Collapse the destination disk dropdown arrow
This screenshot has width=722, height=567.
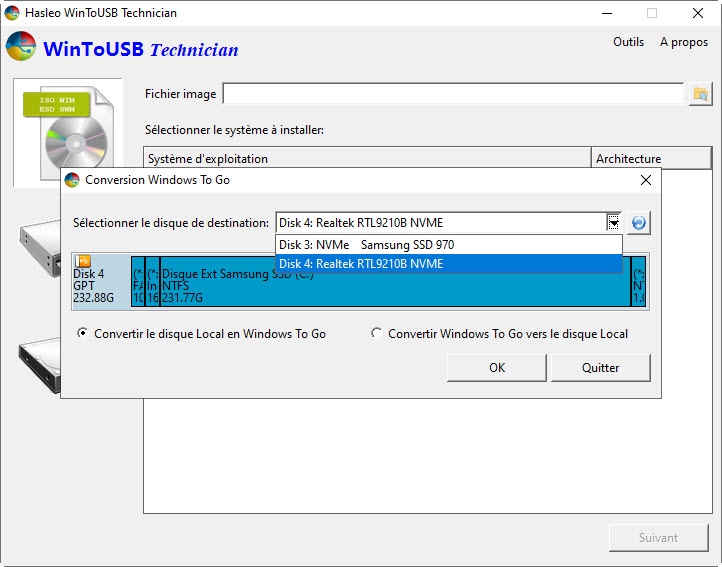tap(613, 223)
